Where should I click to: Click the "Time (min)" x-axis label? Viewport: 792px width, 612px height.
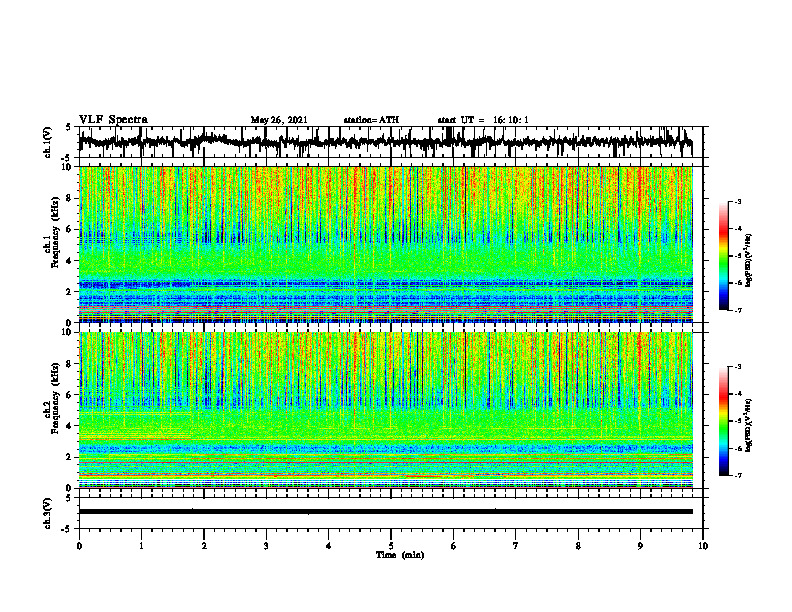point(400,555)
